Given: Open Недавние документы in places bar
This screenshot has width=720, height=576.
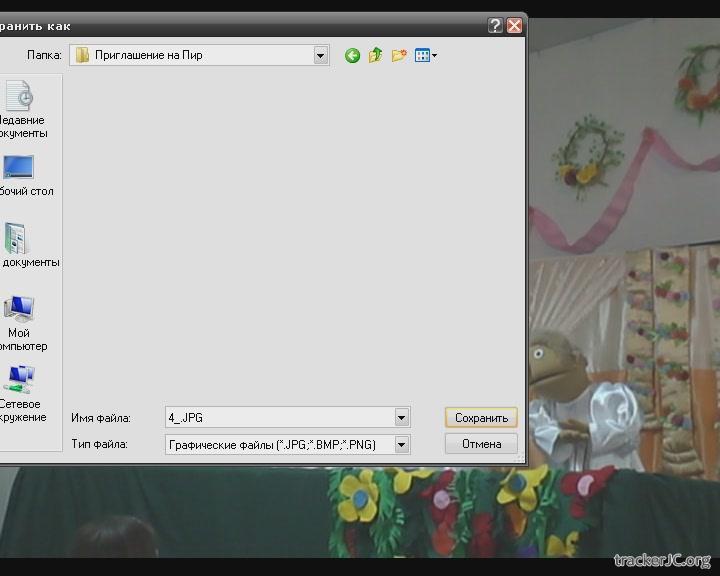Looking at the screenshot, I should click(x=21, y=110).
